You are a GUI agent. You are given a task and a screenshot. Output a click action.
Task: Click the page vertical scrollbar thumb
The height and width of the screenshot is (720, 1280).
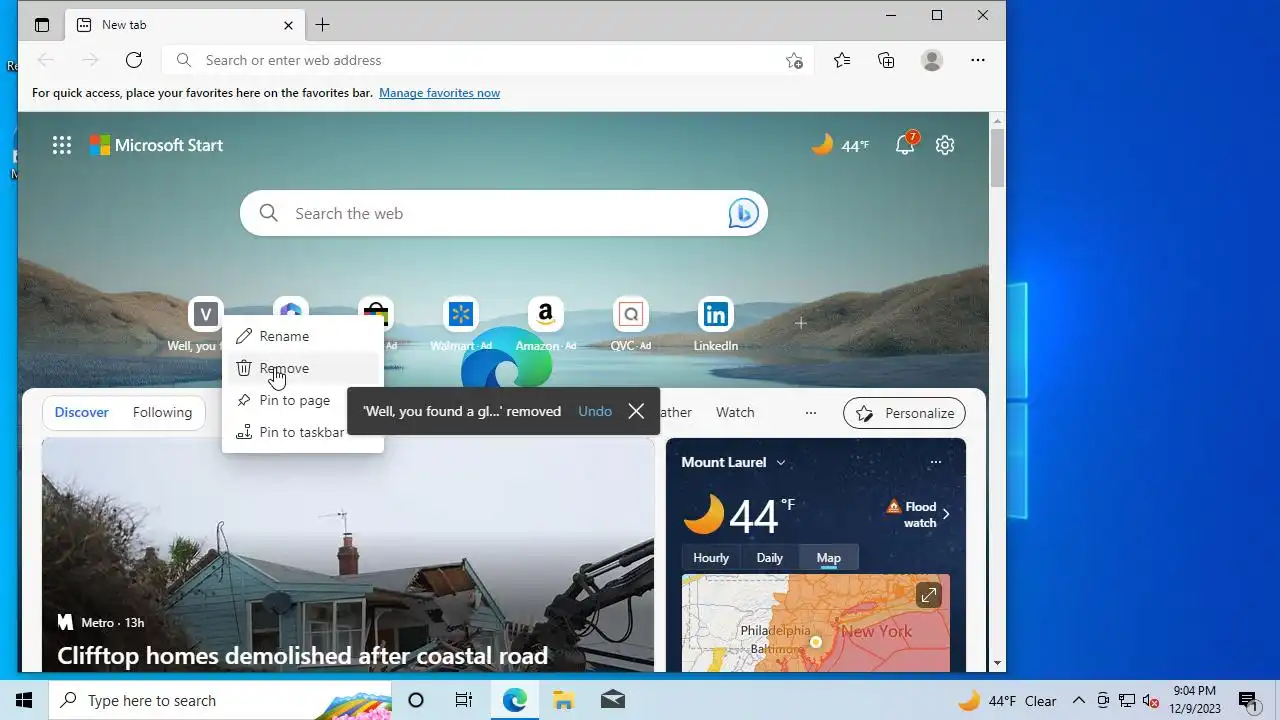997,158
